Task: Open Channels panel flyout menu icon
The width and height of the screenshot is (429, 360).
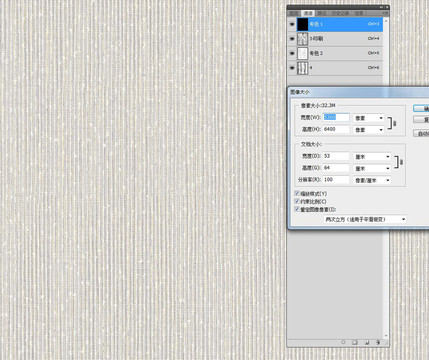Action: pos(386,13)
